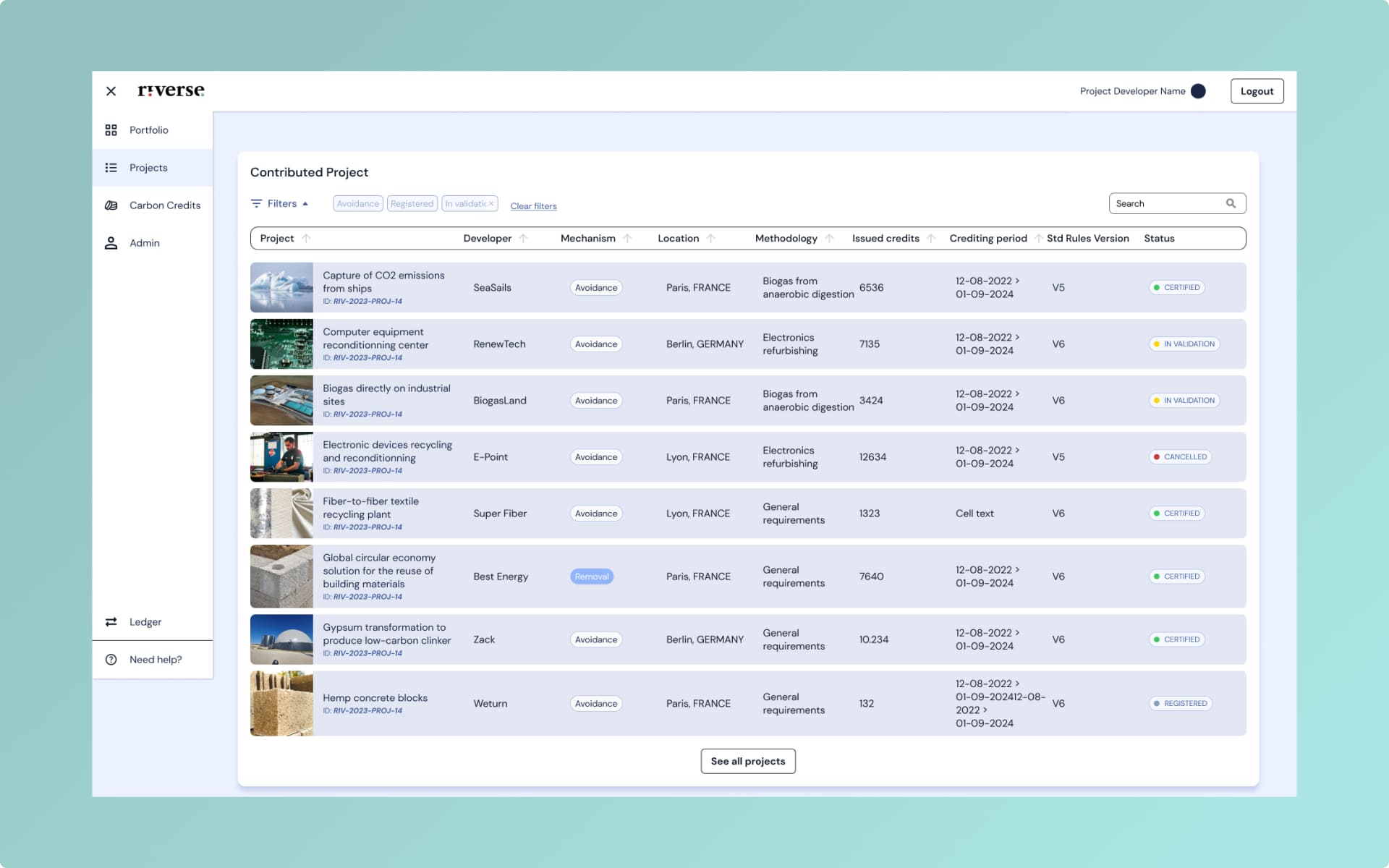Click the Admin person icon

coord(111,243)
